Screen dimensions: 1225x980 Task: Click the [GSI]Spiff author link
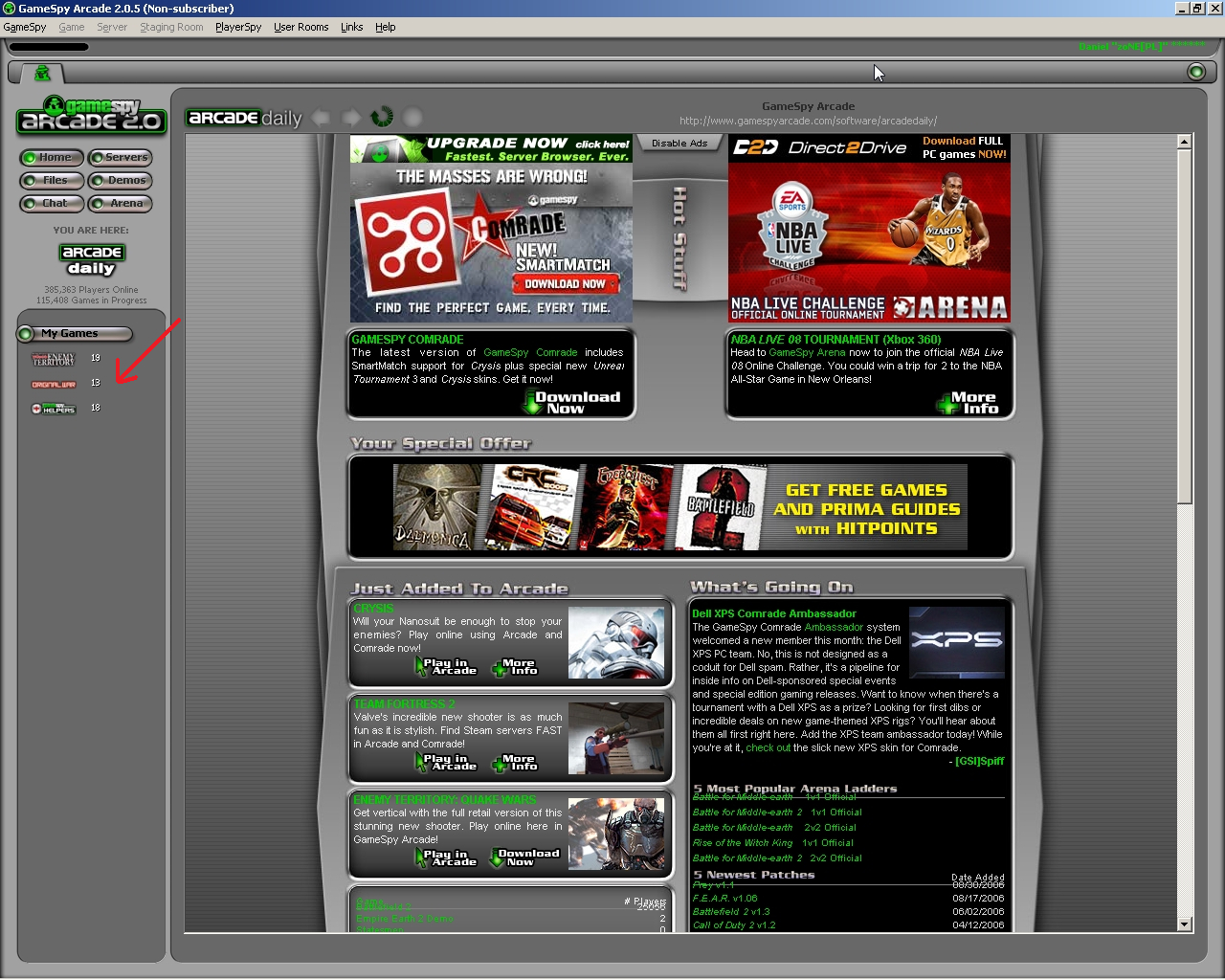click(980, 762)
